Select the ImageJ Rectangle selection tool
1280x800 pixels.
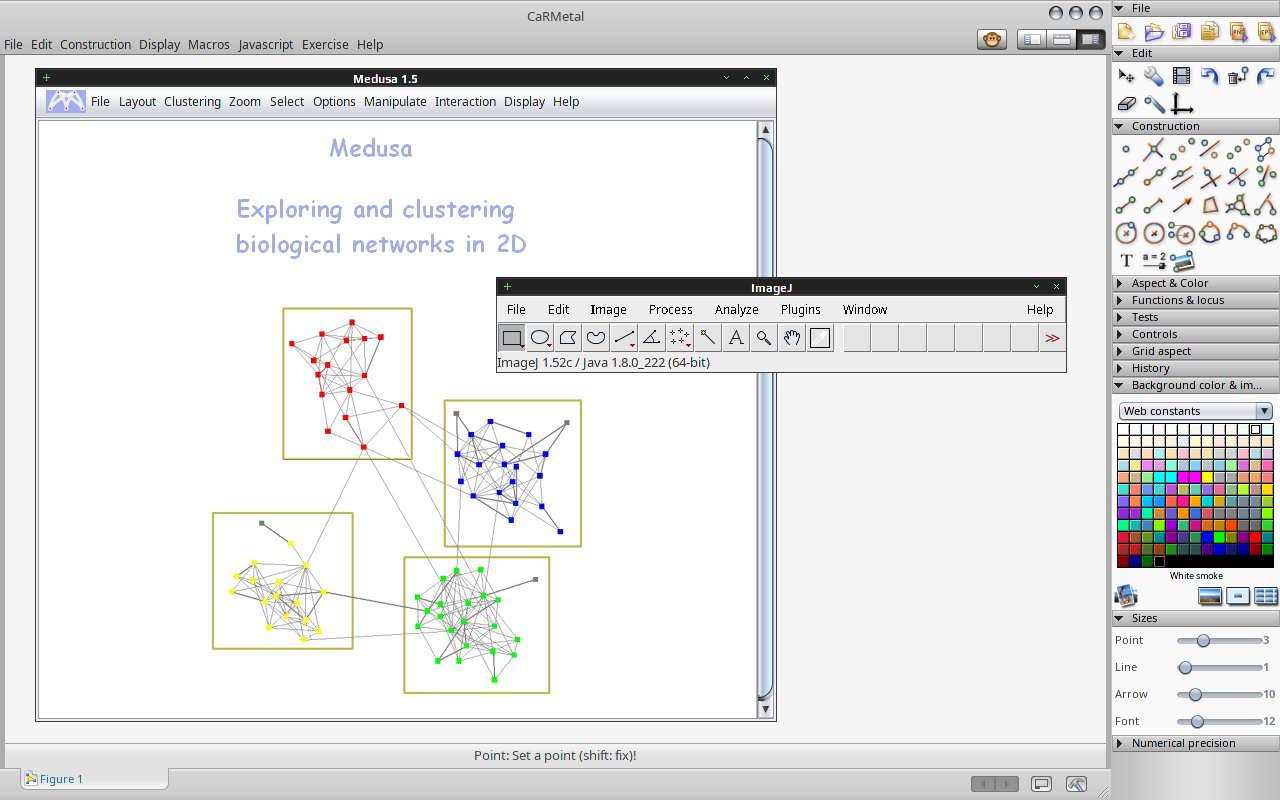click(512, 338)
